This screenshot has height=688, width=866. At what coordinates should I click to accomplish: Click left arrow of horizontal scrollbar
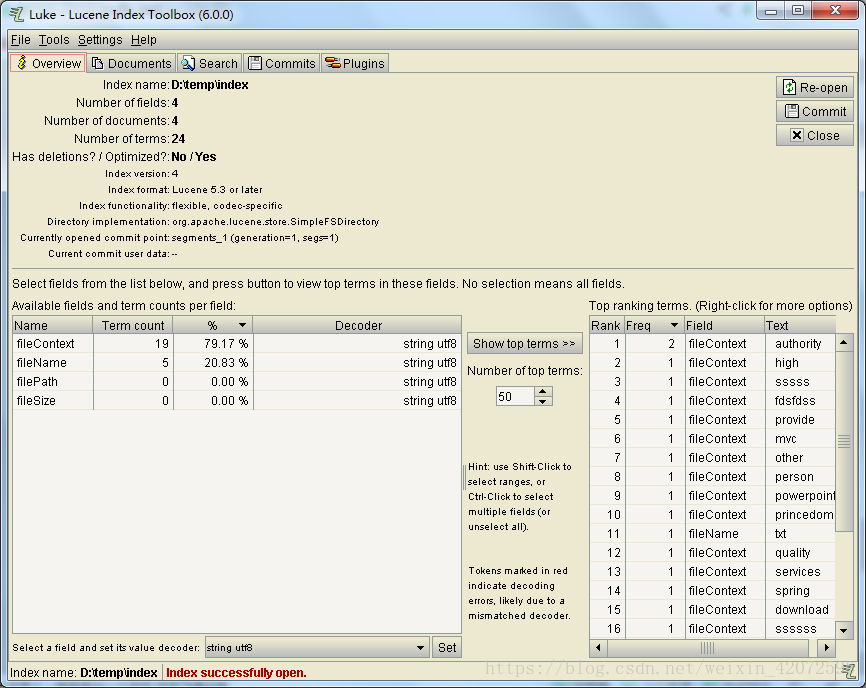(x=598, y=647)
